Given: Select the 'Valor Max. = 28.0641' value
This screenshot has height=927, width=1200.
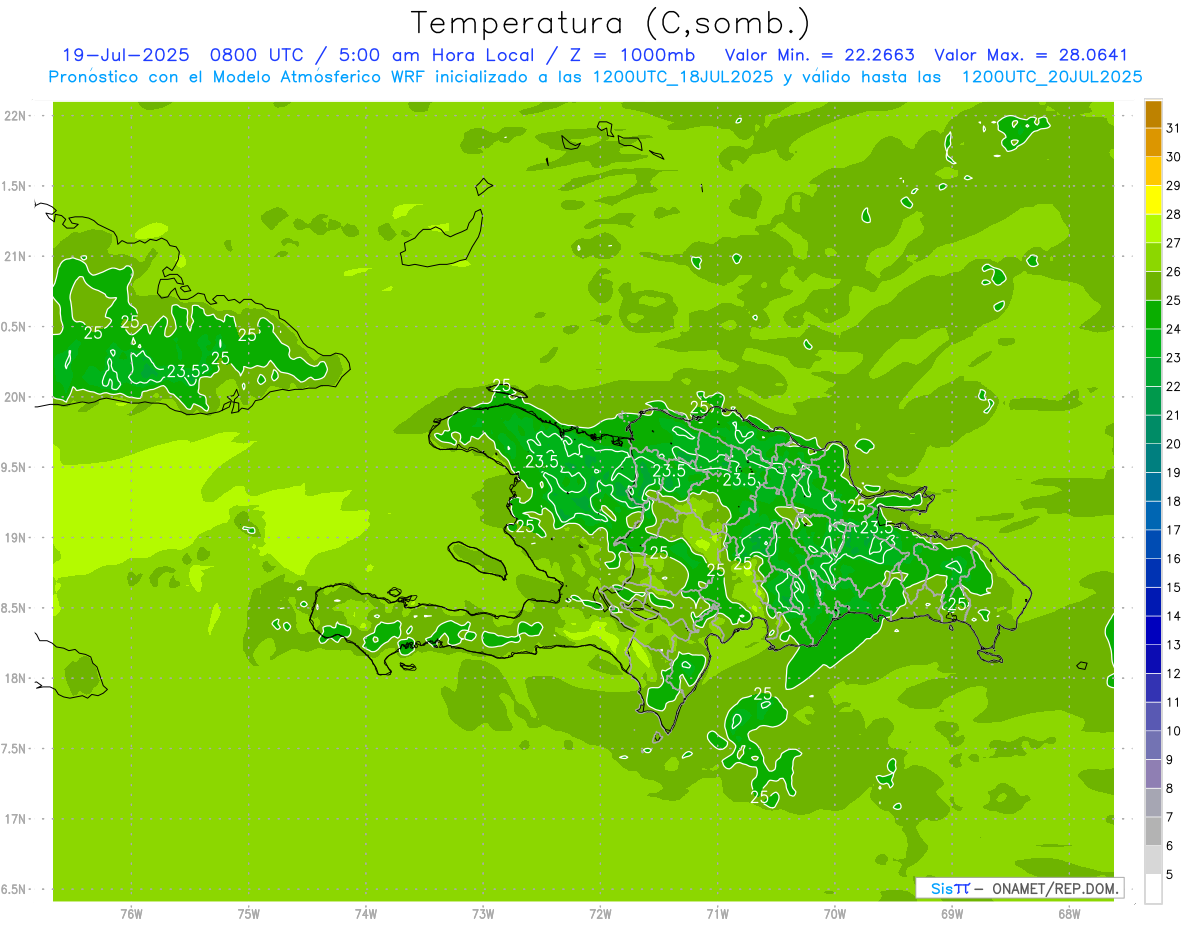Looking at the screenshot, I should coord(1031,55).
